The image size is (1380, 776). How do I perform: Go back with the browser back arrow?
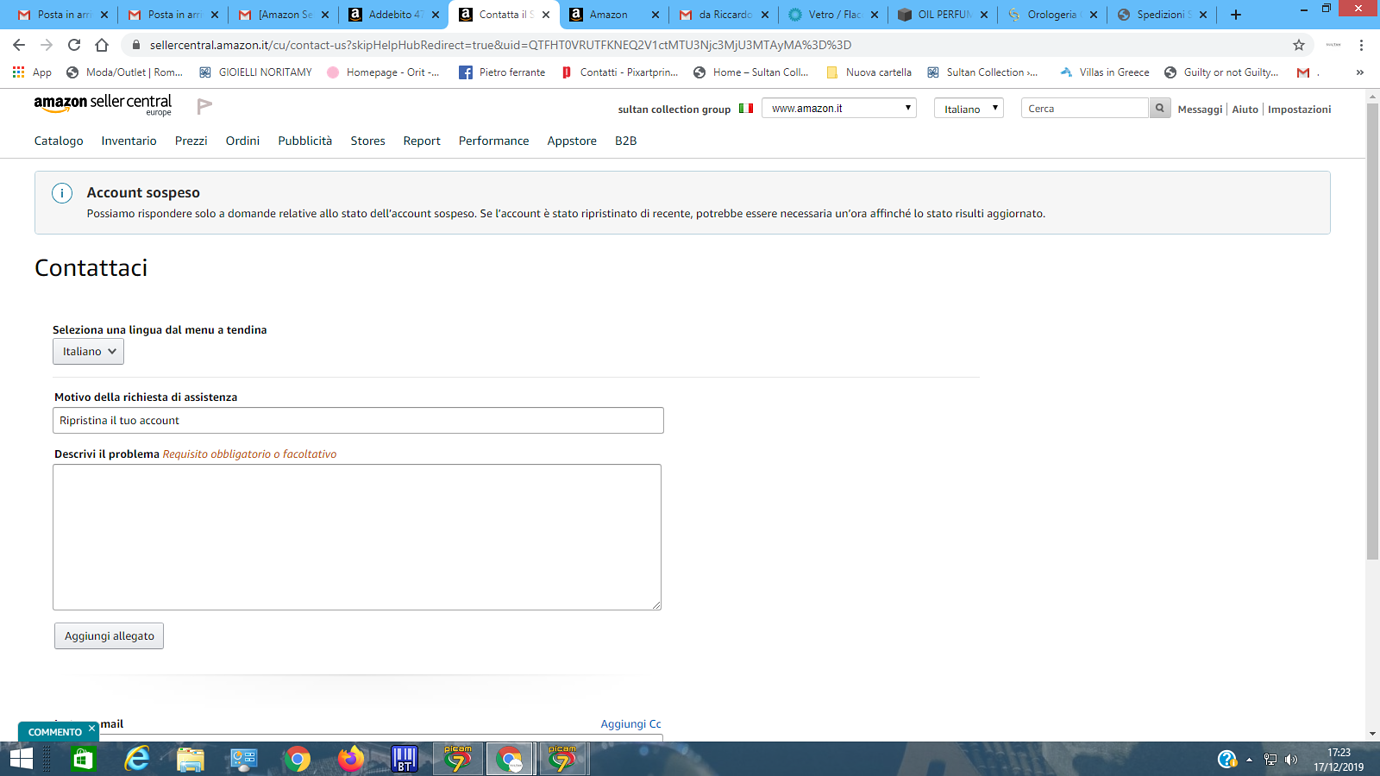click(x=19, y=45)
